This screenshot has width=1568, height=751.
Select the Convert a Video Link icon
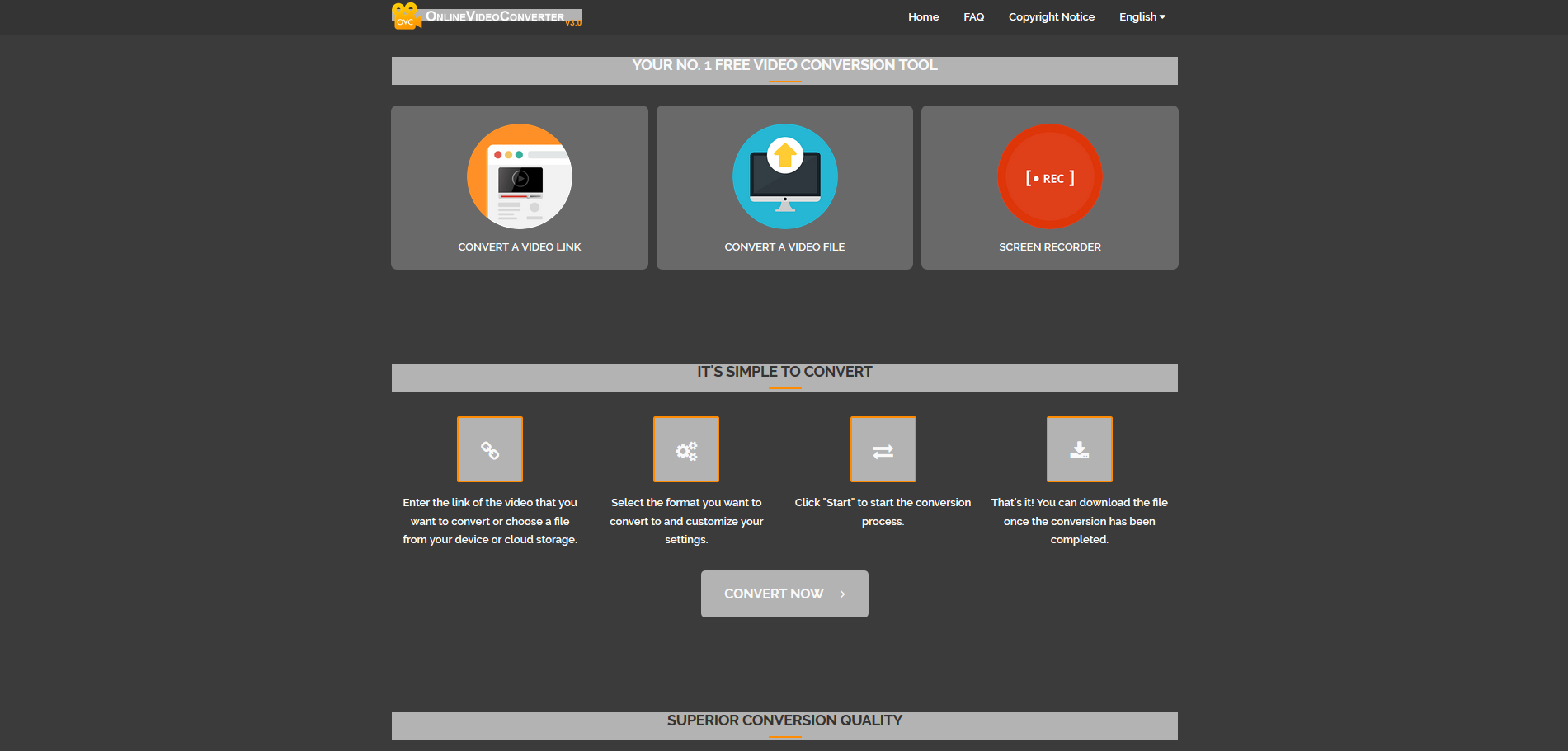pyautogui.click(x=519, y=176)
